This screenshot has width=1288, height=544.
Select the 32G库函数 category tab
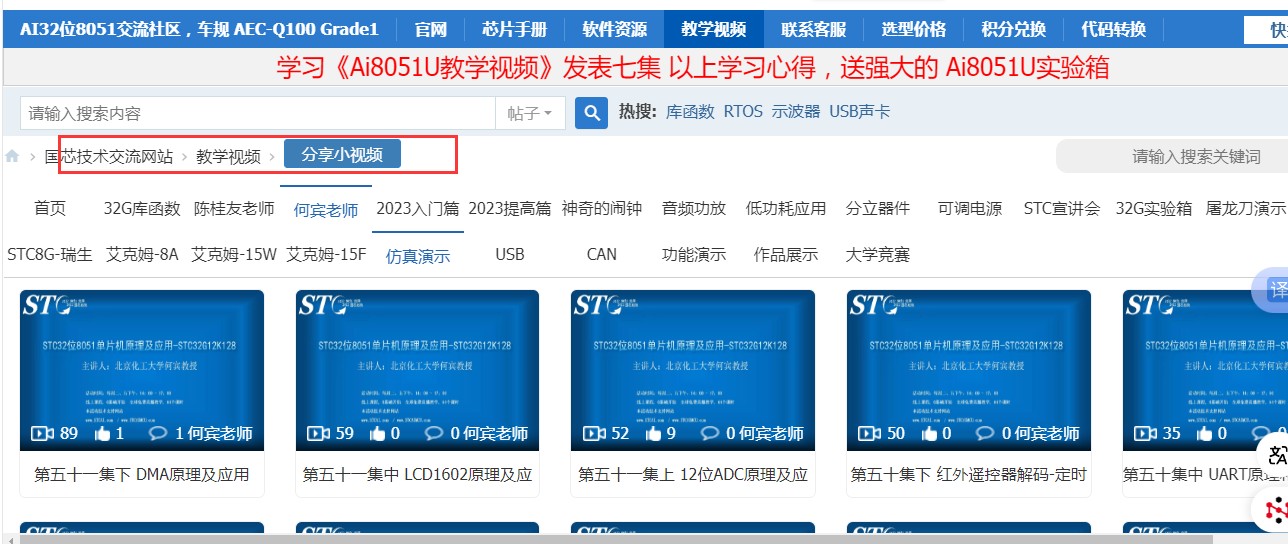pos(142,208)
